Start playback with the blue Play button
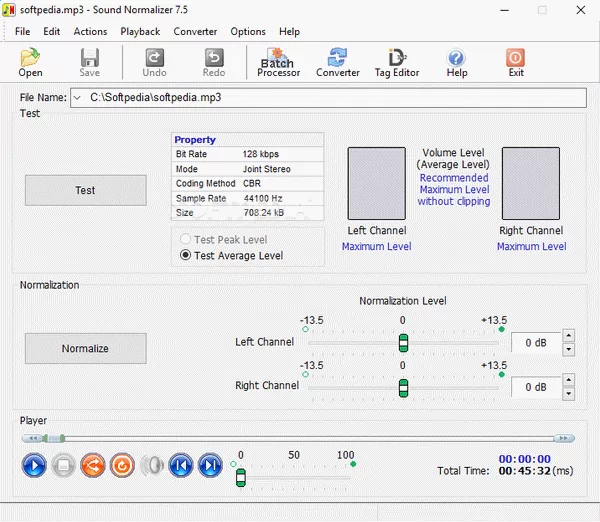The width and height of the screenshot is (600, 522). pos(34,465)
